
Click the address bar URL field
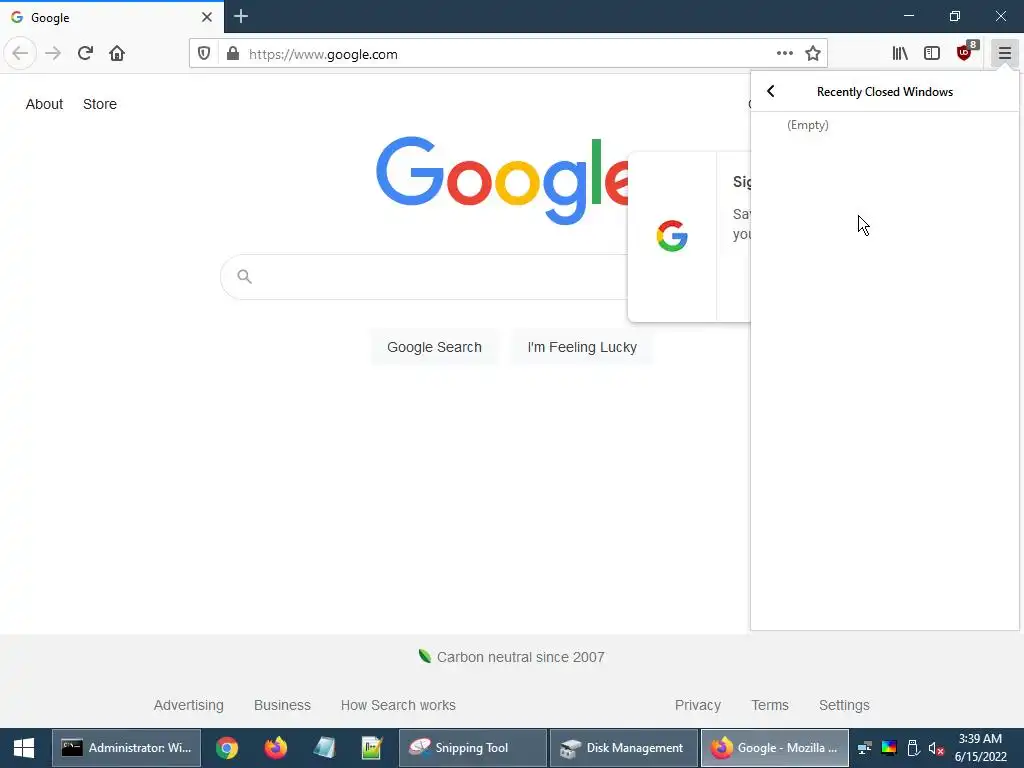pos(509,54)
